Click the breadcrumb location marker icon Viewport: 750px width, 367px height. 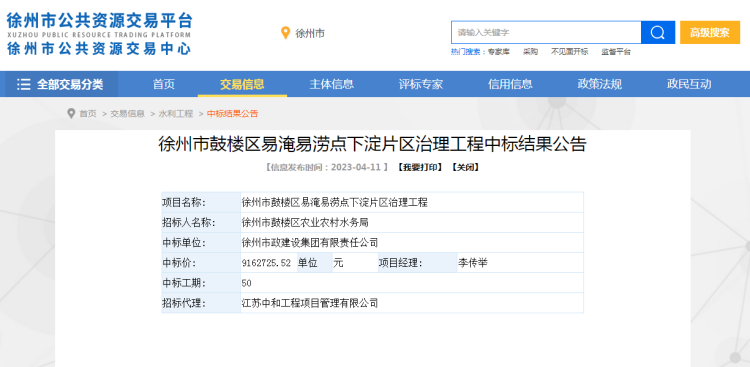[x=71, y=113]
